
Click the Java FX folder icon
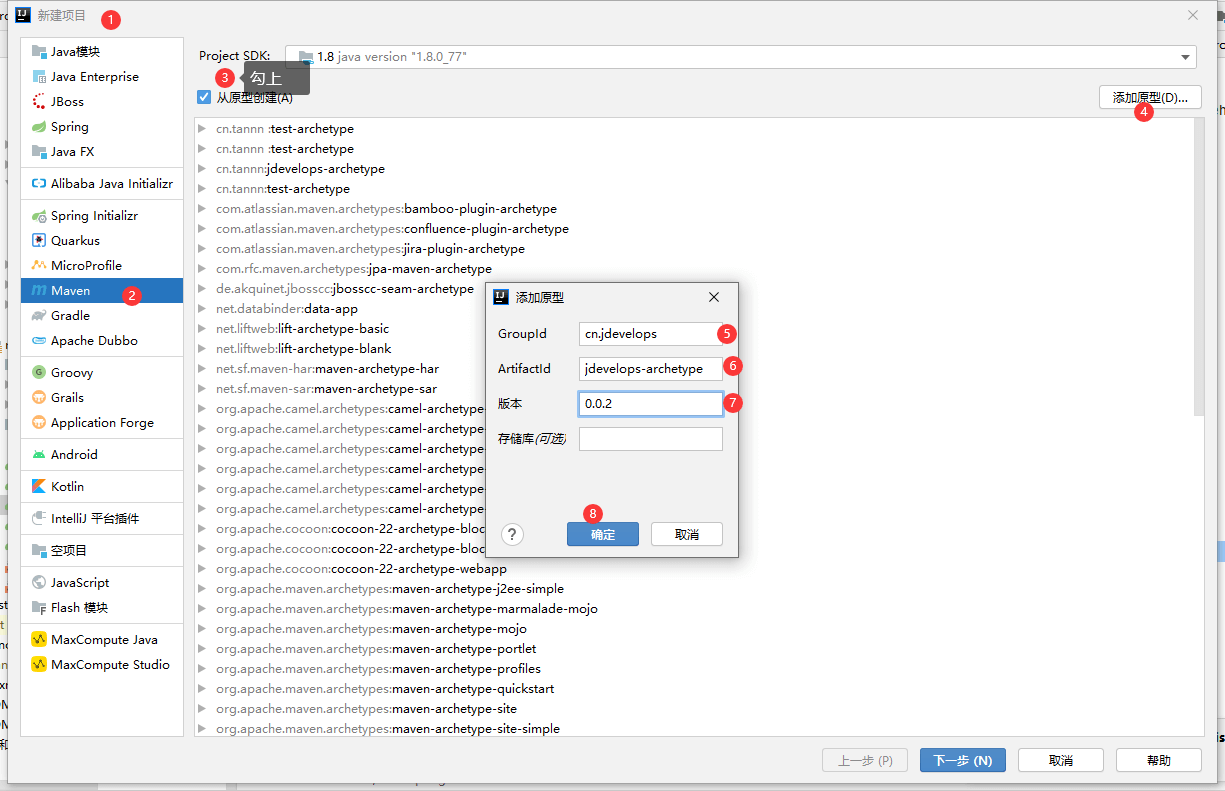tap(39, 152)
